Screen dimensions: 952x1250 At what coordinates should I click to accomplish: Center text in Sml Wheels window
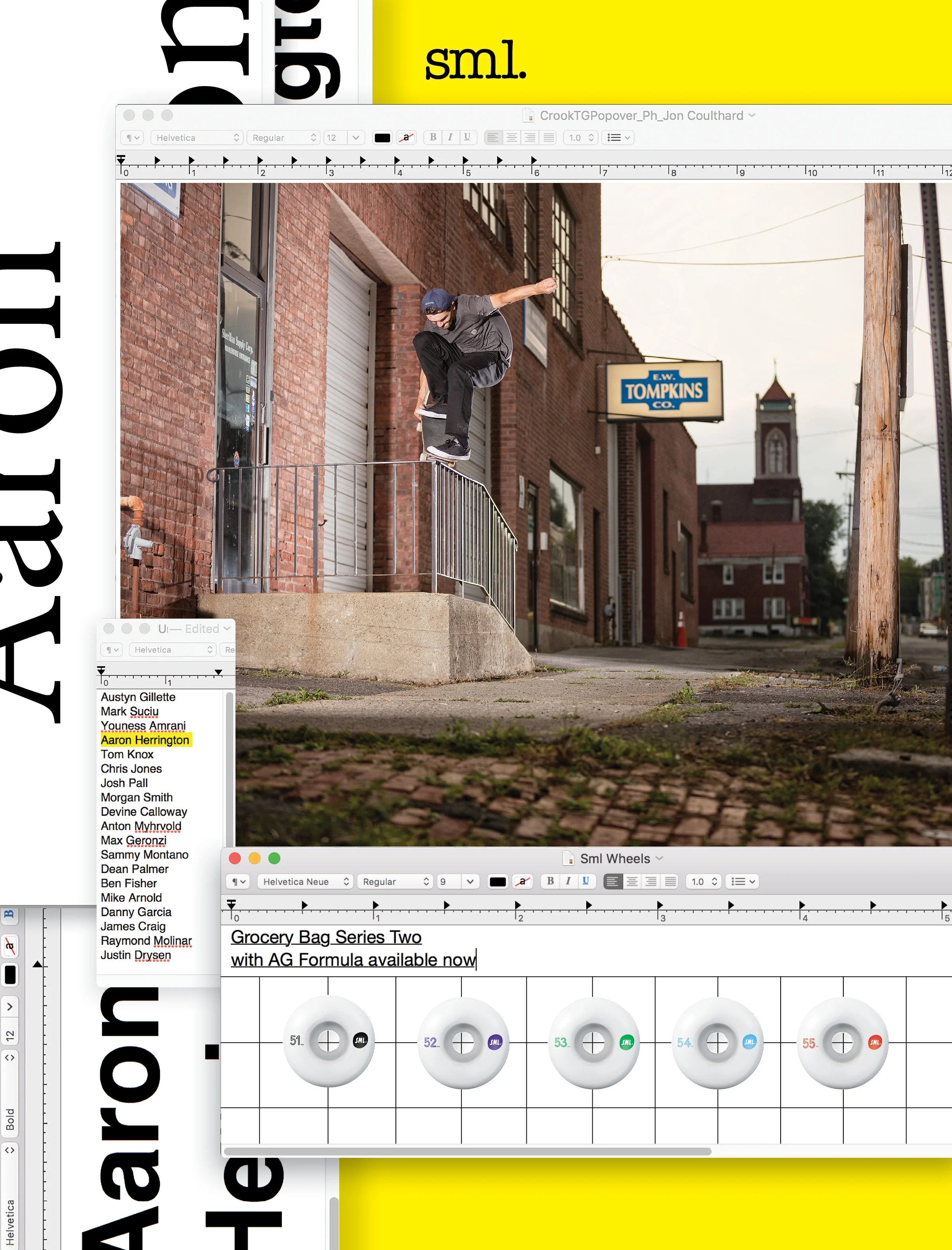tap(632, 881)
